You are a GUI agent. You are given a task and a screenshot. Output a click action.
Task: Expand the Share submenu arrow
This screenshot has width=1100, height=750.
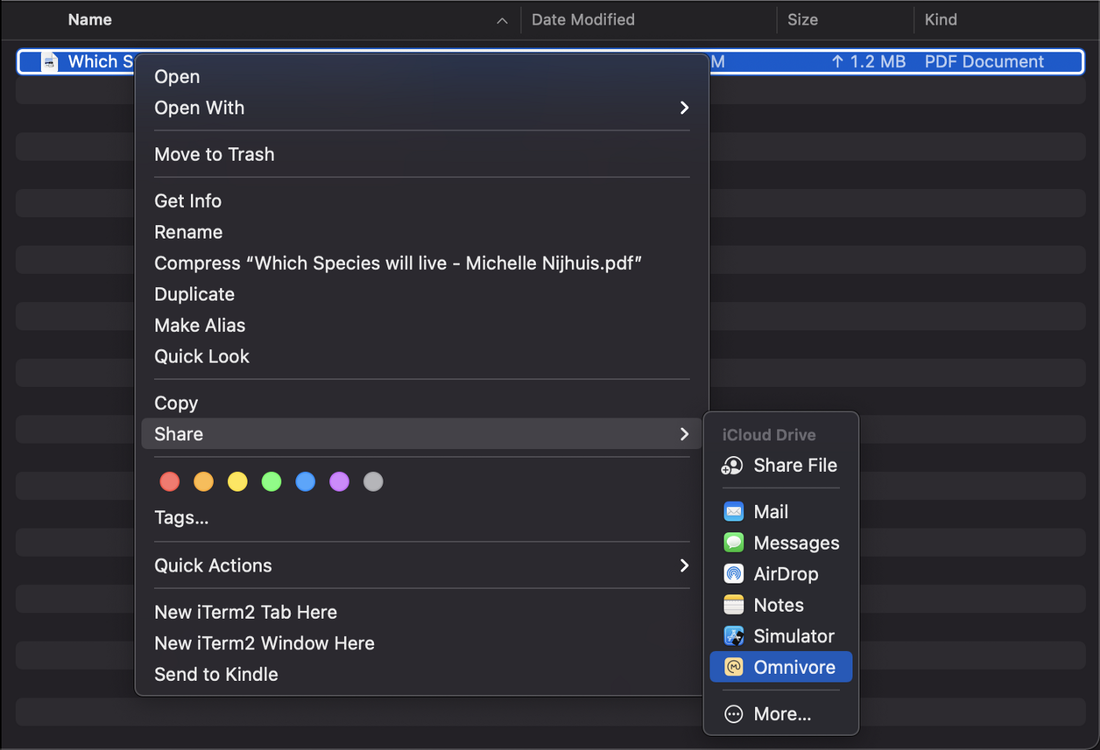tap(684, 434)
